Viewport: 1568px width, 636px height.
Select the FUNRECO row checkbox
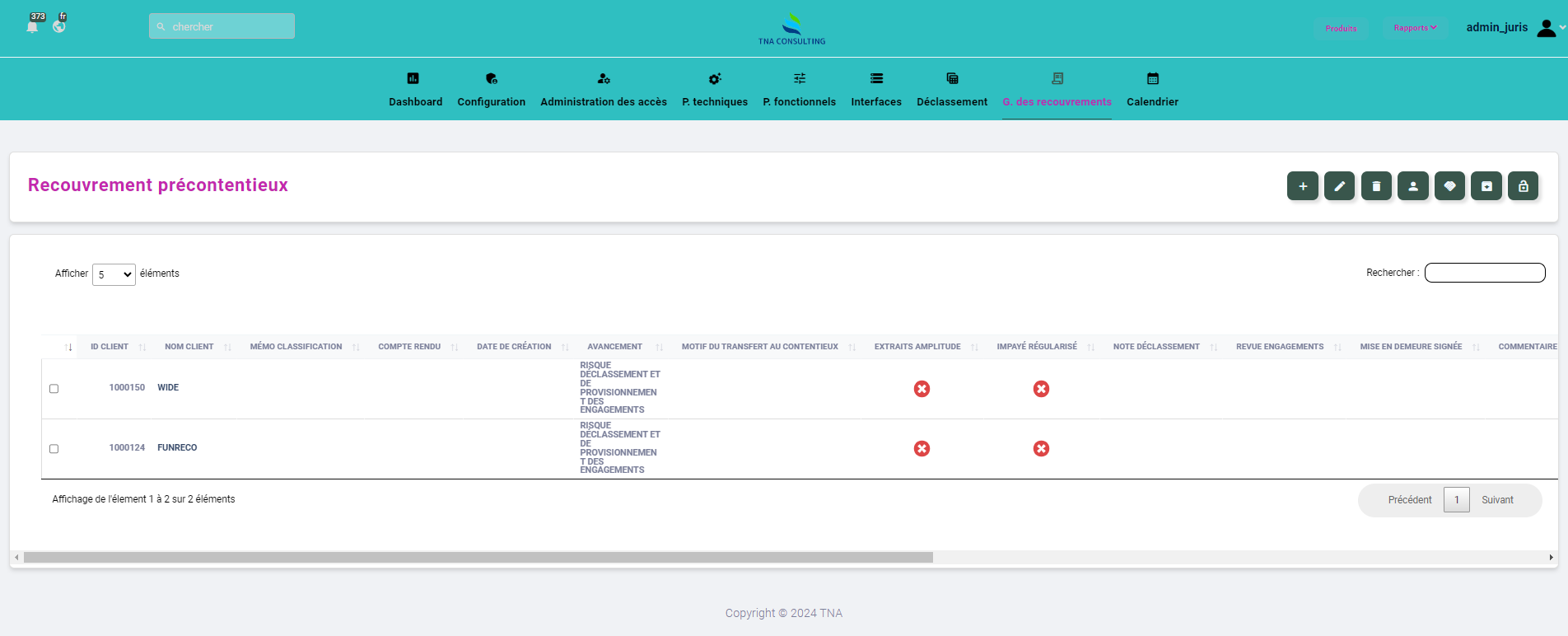54,449
